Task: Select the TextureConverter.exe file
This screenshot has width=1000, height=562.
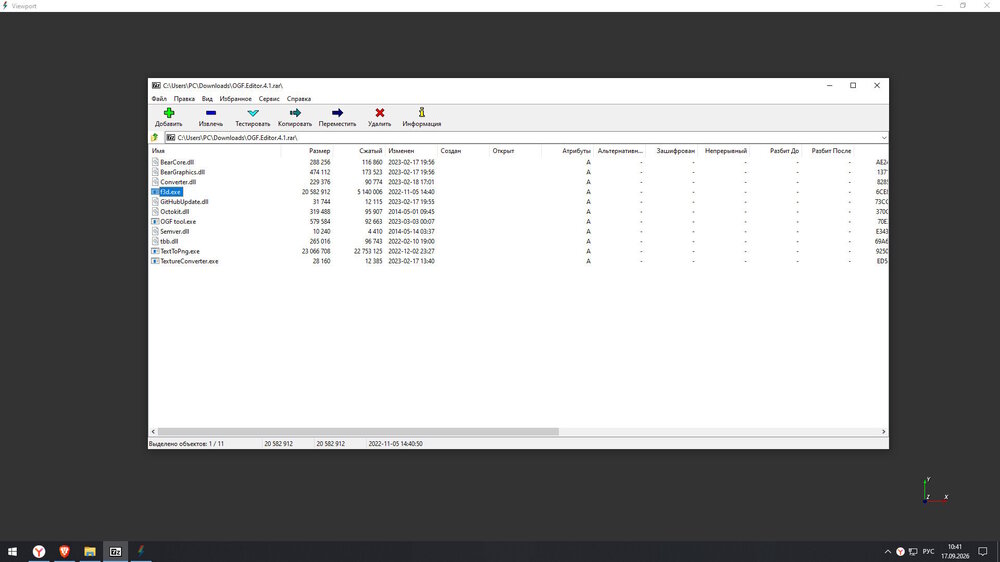Action: tap(189, 261)
